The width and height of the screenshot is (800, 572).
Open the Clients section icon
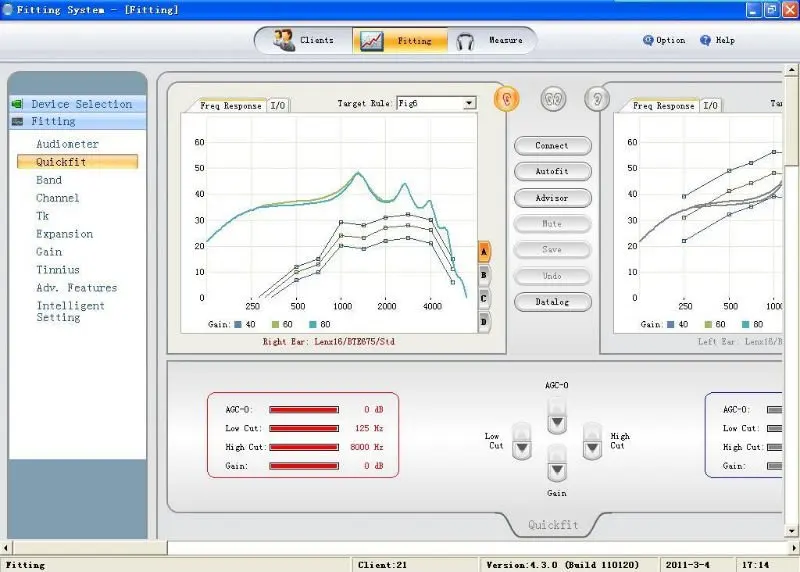coord(284,40)
